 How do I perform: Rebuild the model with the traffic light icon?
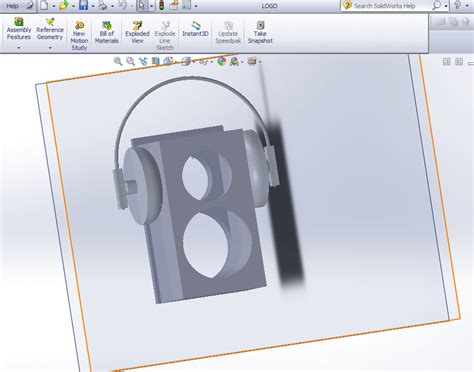pos(162,6)
